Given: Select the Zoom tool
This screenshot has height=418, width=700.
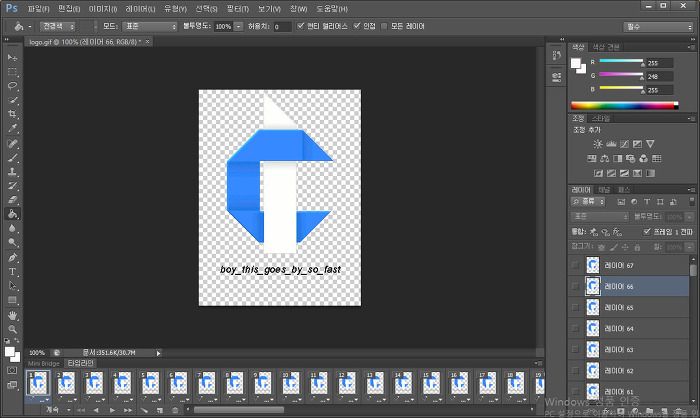Looking at the screenshot, I should click(x=12, y=330).
